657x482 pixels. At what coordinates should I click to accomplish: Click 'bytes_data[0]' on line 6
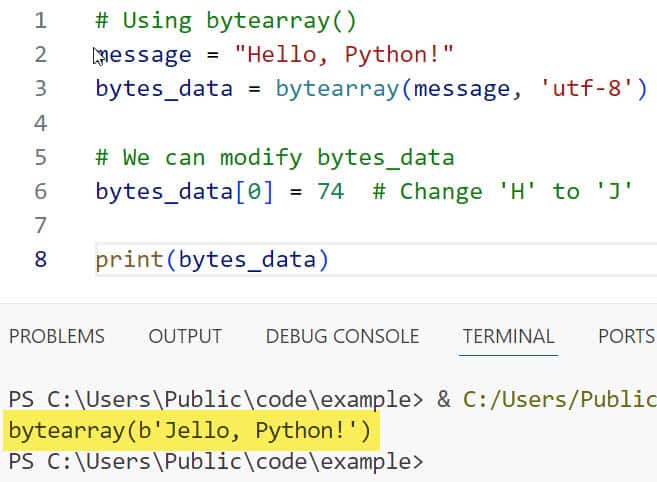point(184,192)
